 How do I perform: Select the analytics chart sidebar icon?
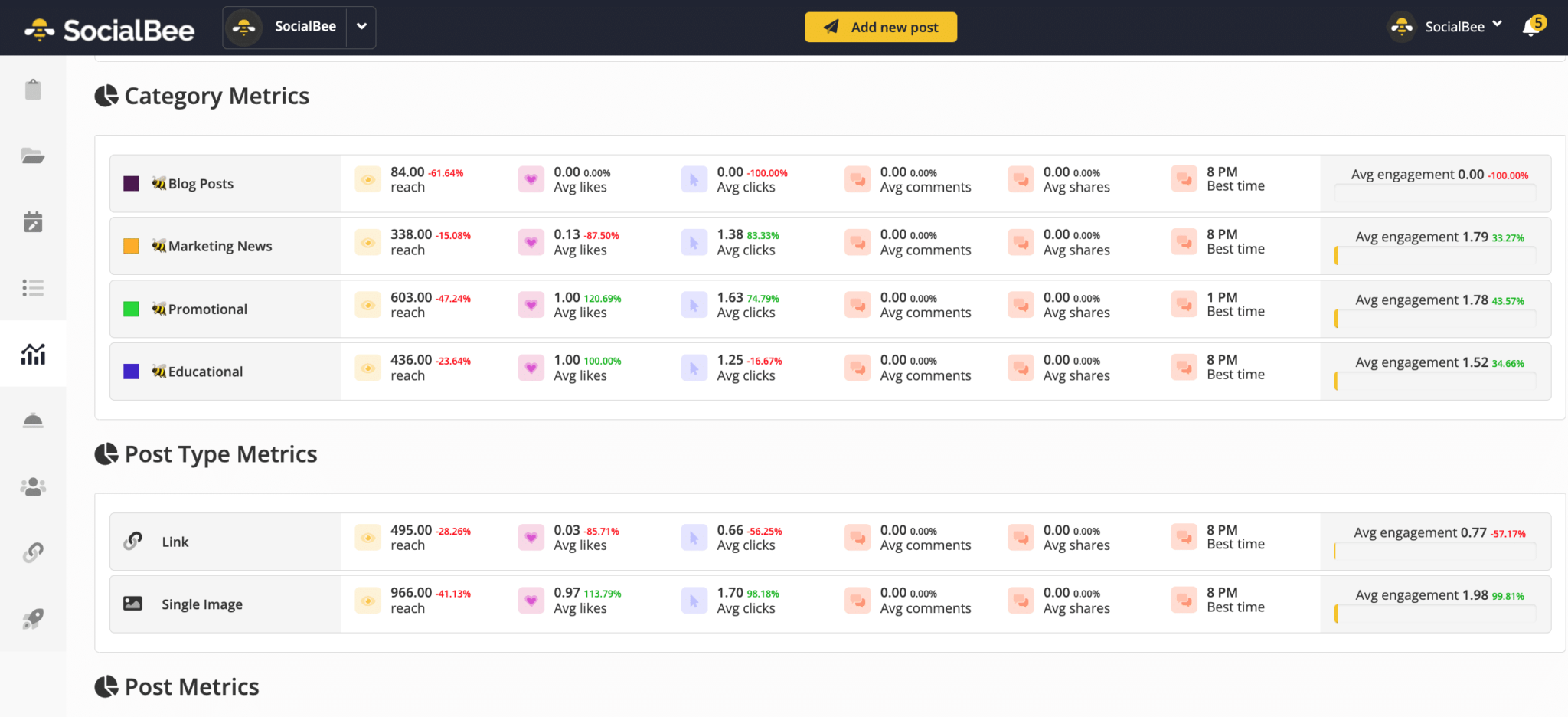(x=33, y=354)
